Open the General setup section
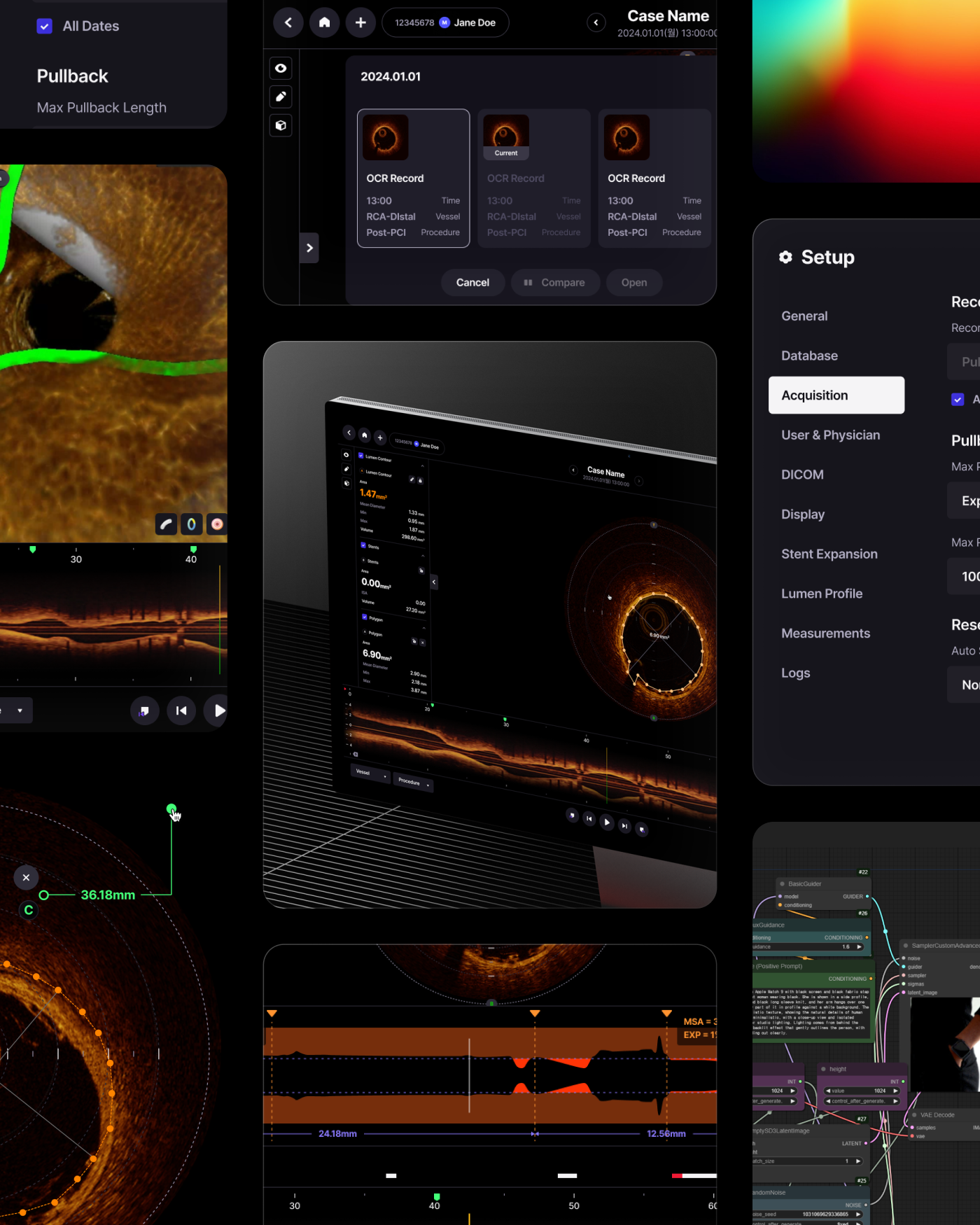This screenshot has width=980, height=1225. coord(804,316)
